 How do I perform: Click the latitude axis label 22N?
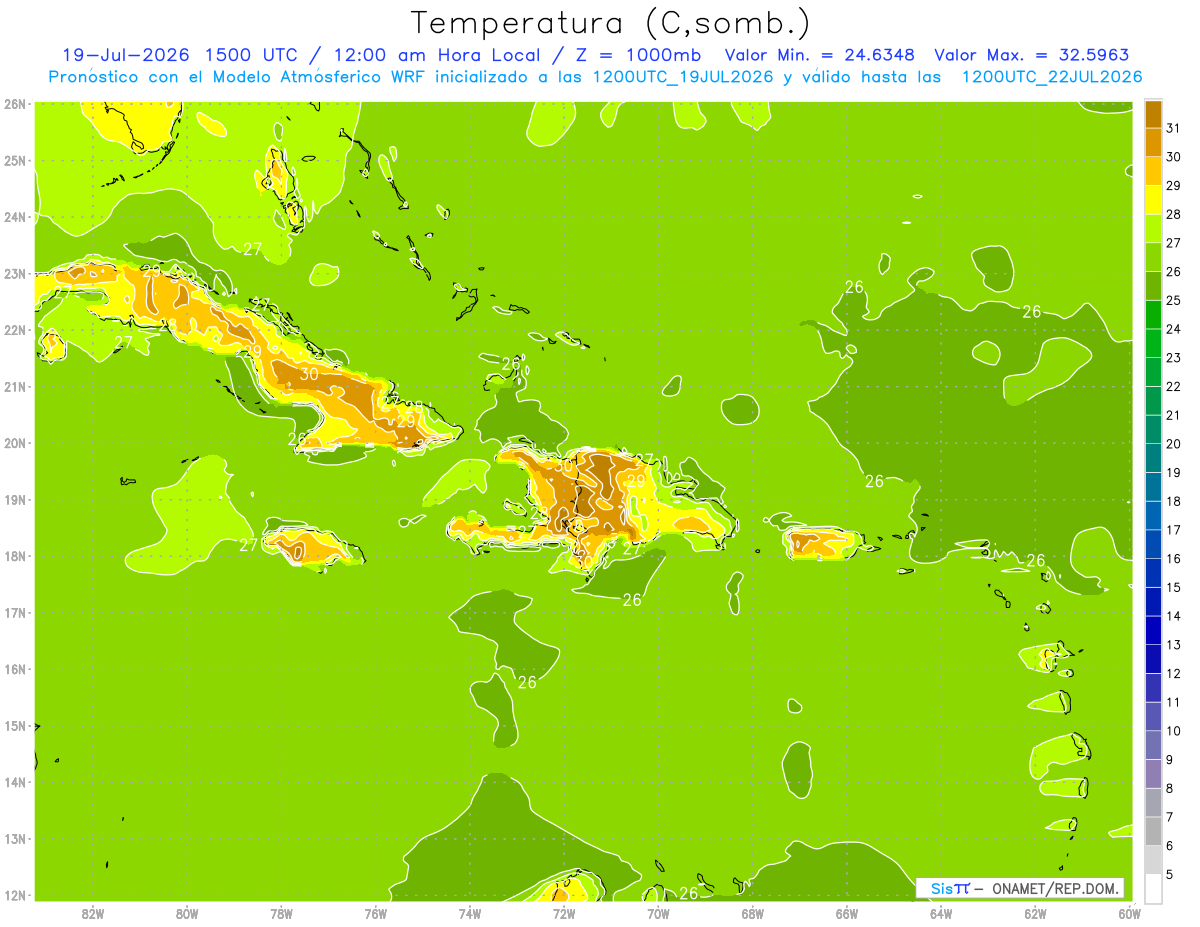pos(14,330)
